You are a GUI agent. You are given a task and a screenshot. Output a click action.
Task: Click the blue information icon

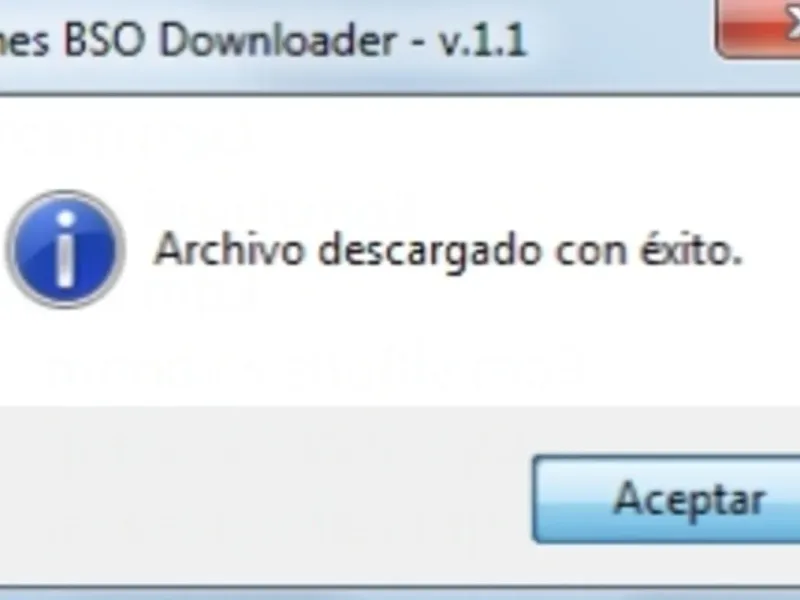(x=65, y=249)
